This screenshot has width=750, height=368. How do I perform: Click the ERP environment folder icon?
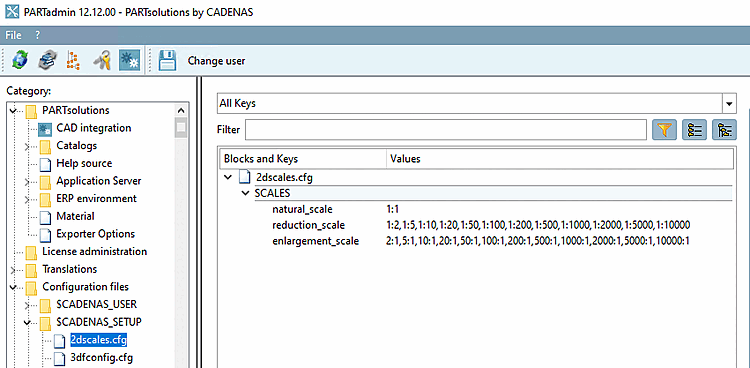45,199
